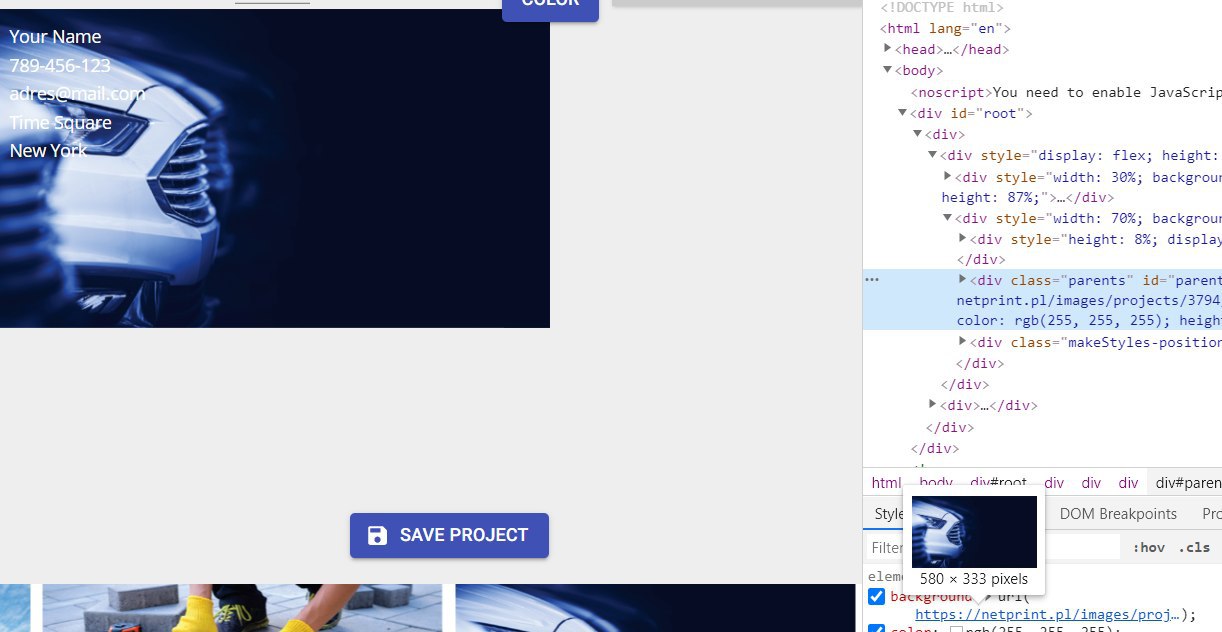
Task: Click the car image preview in the tooltip
Action: coord(974,532)
